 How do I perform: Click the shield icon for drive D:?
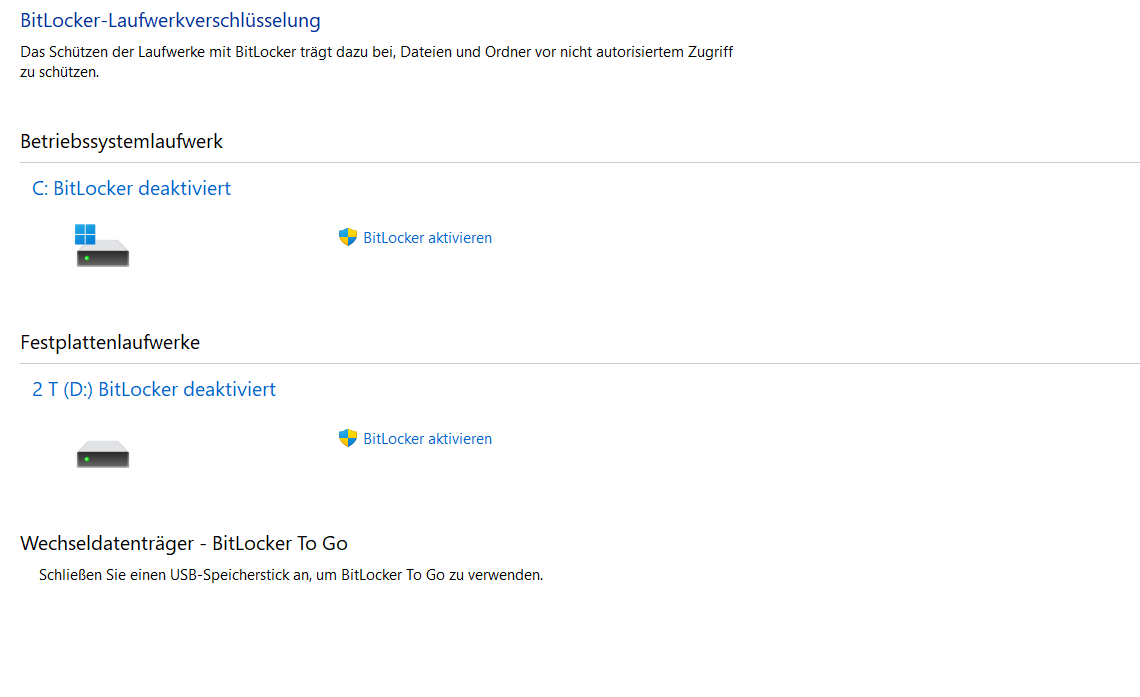click(x=348, y=438)
